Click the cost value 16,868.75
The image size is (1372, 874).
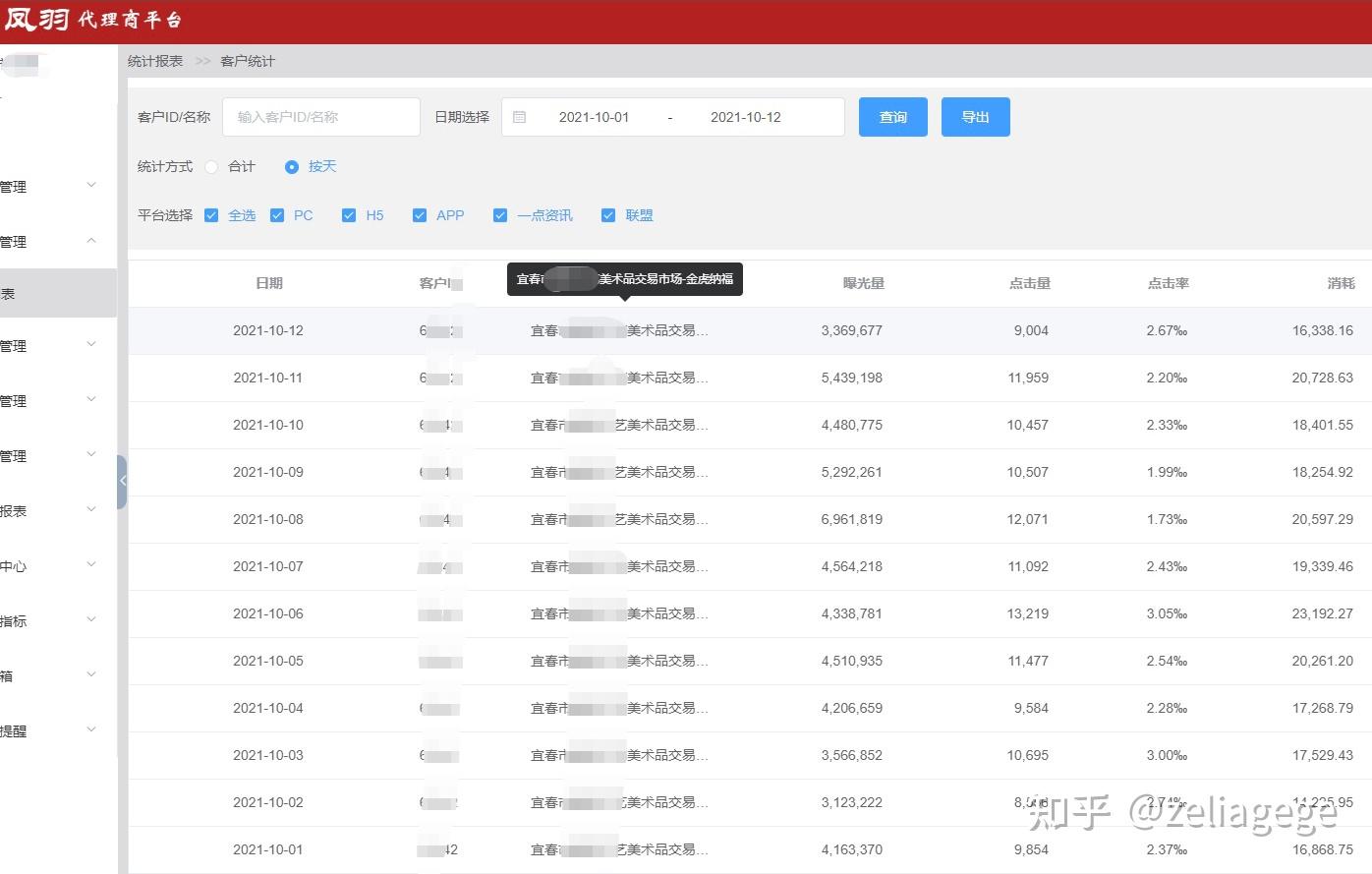point(1323,849)
